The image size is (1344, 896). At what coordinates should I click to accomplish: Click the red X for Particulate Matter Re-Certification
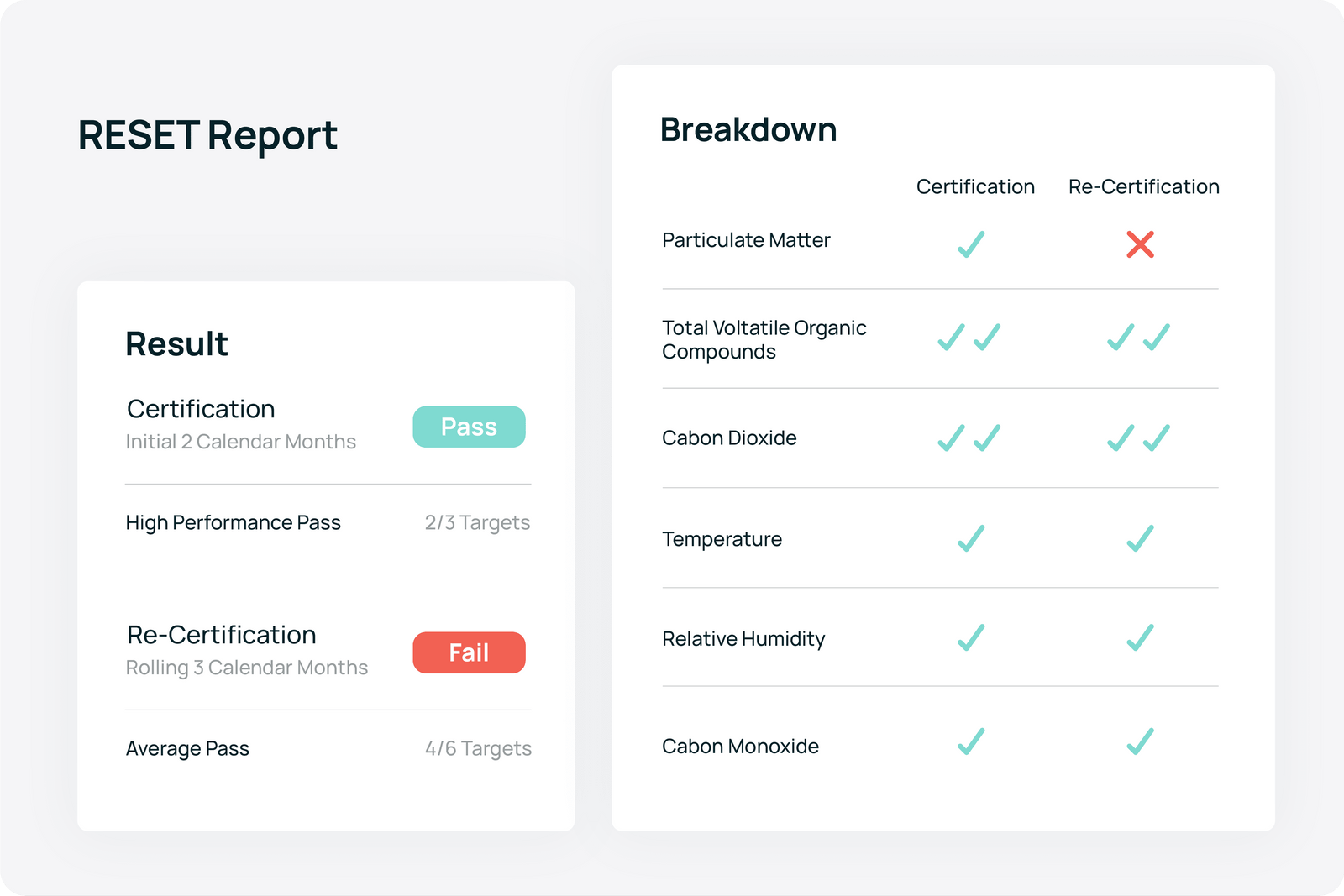[x=1141, y=246]
